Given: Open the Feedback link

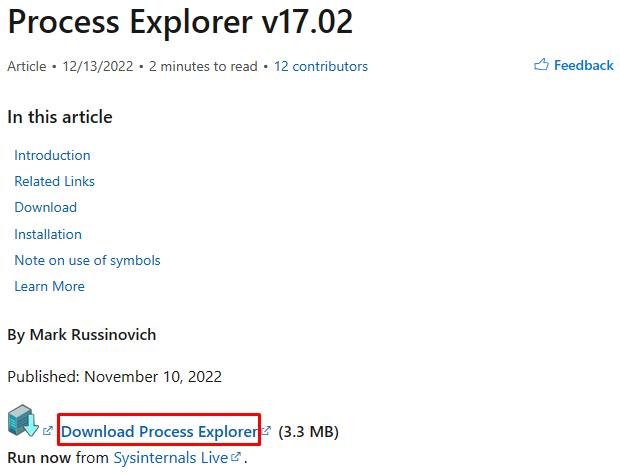Looking at the screenshot, I should tap(583, 65).
